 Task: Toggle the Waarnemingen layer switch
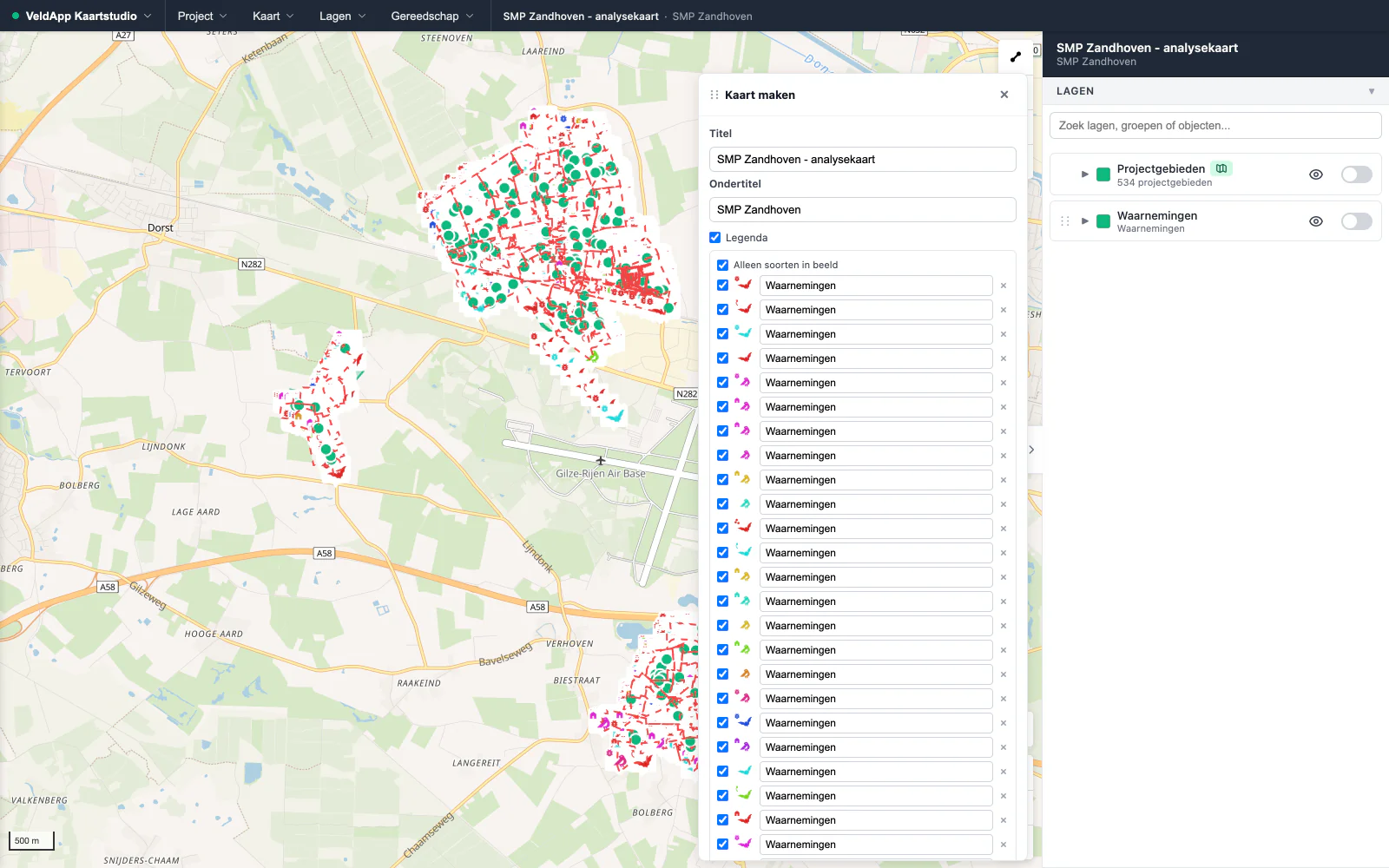(1356, 221)
